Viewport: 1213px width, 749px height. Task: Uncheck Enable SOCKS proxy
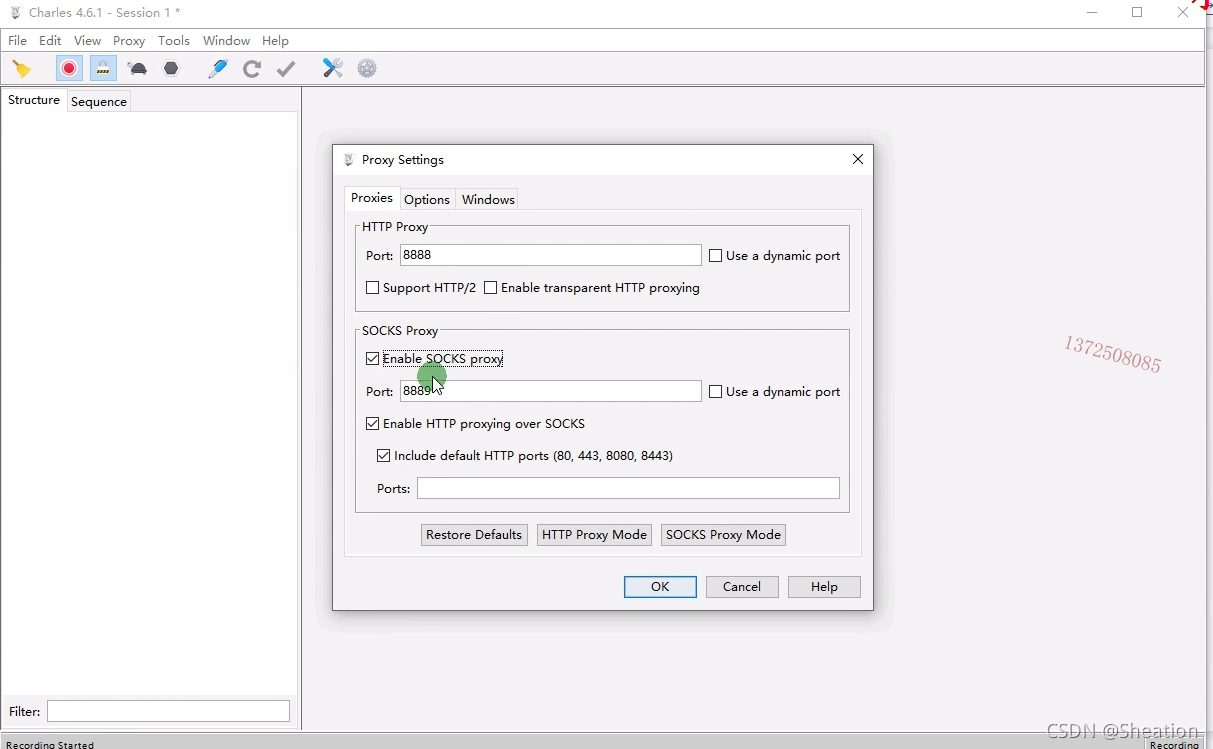click(373, 359)
